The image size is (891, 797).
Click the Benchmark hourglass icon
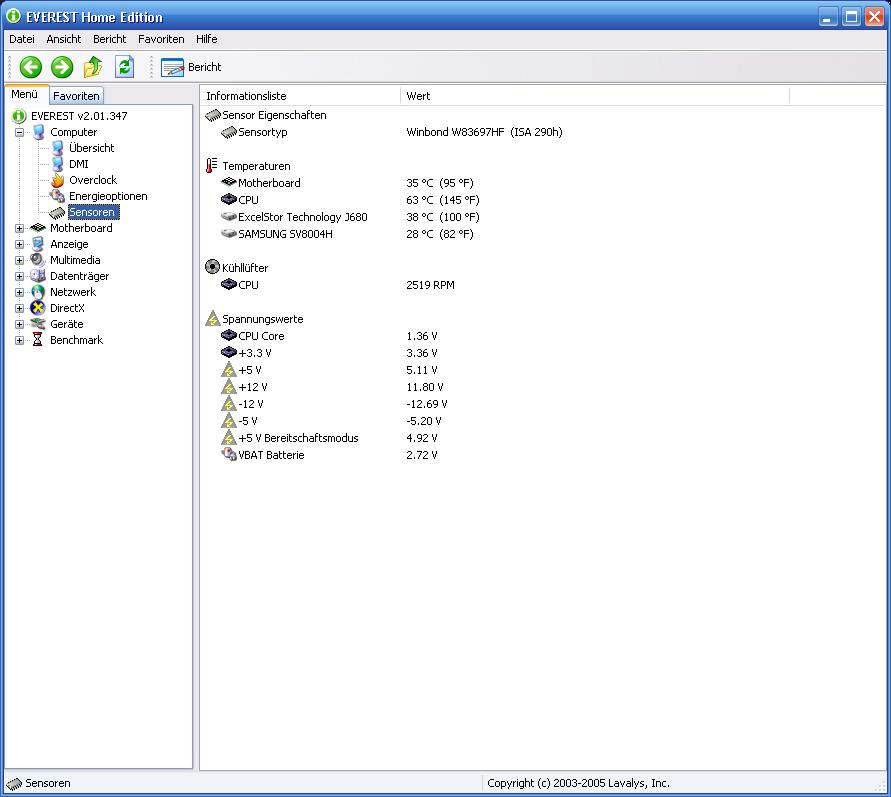click(x=38, y=340)
